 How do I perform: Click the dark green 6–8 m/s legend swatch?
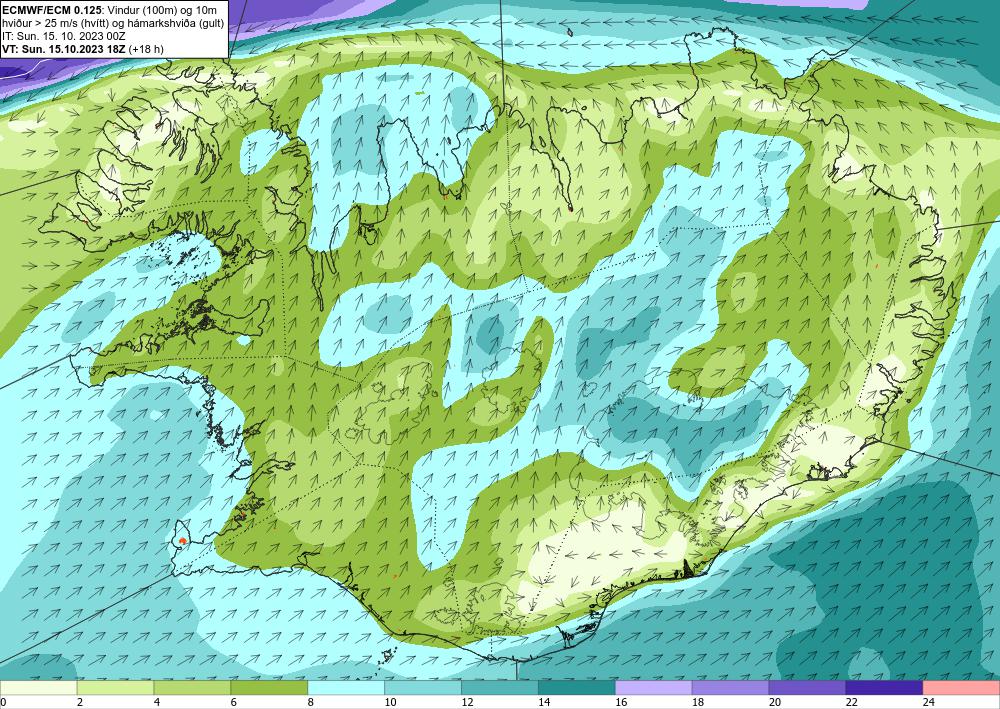269,688
